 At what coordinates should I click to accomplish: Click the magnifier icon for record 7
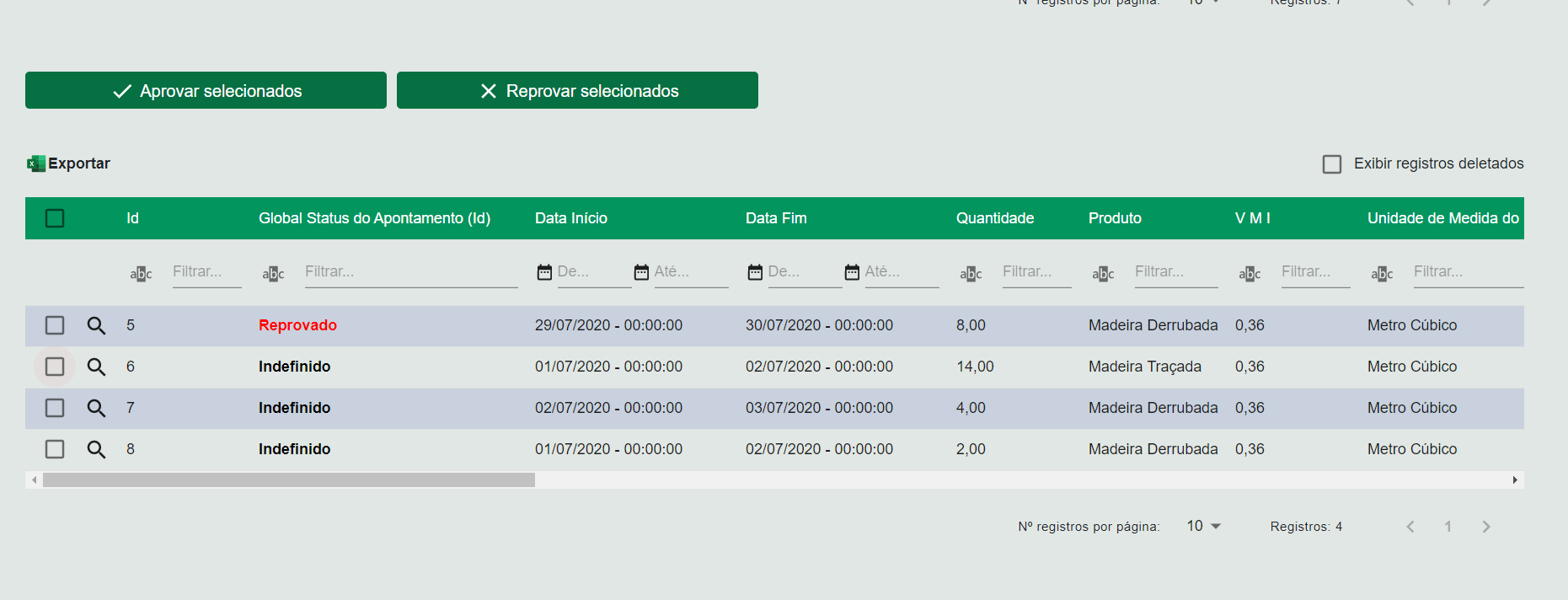tap(96, 408)
